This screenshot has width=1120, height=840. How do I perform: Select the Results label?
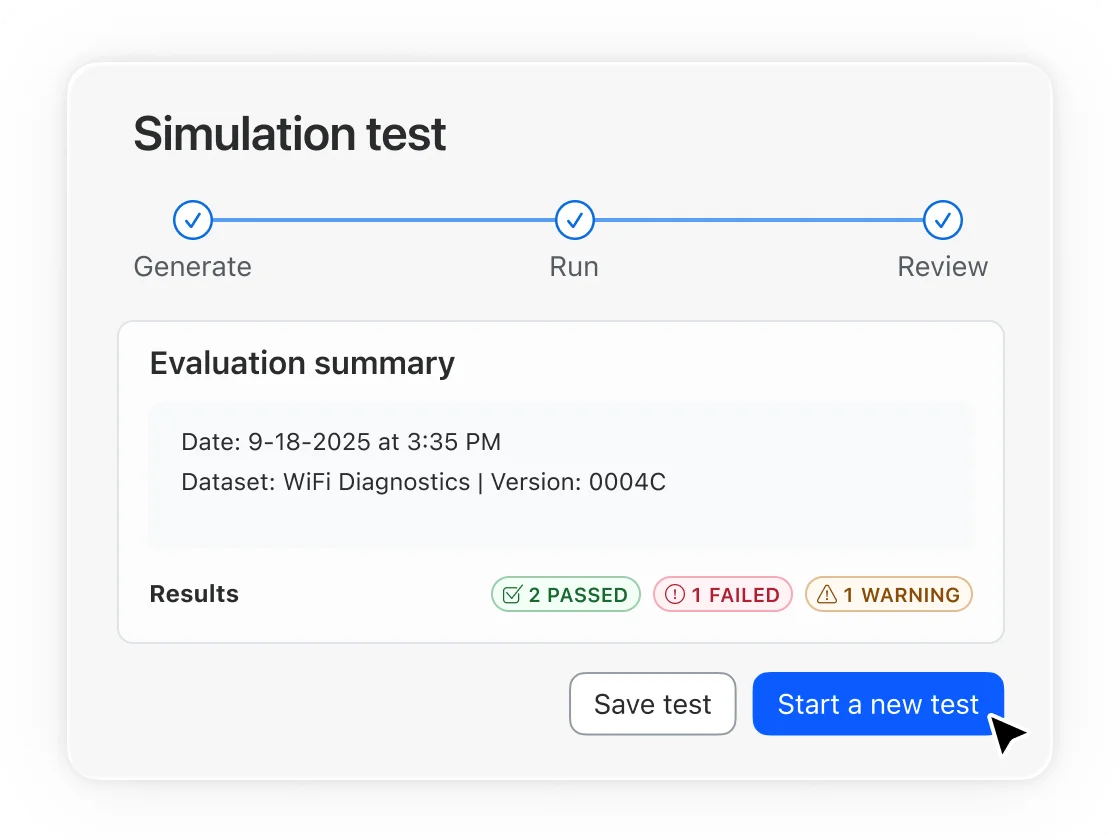194,594
